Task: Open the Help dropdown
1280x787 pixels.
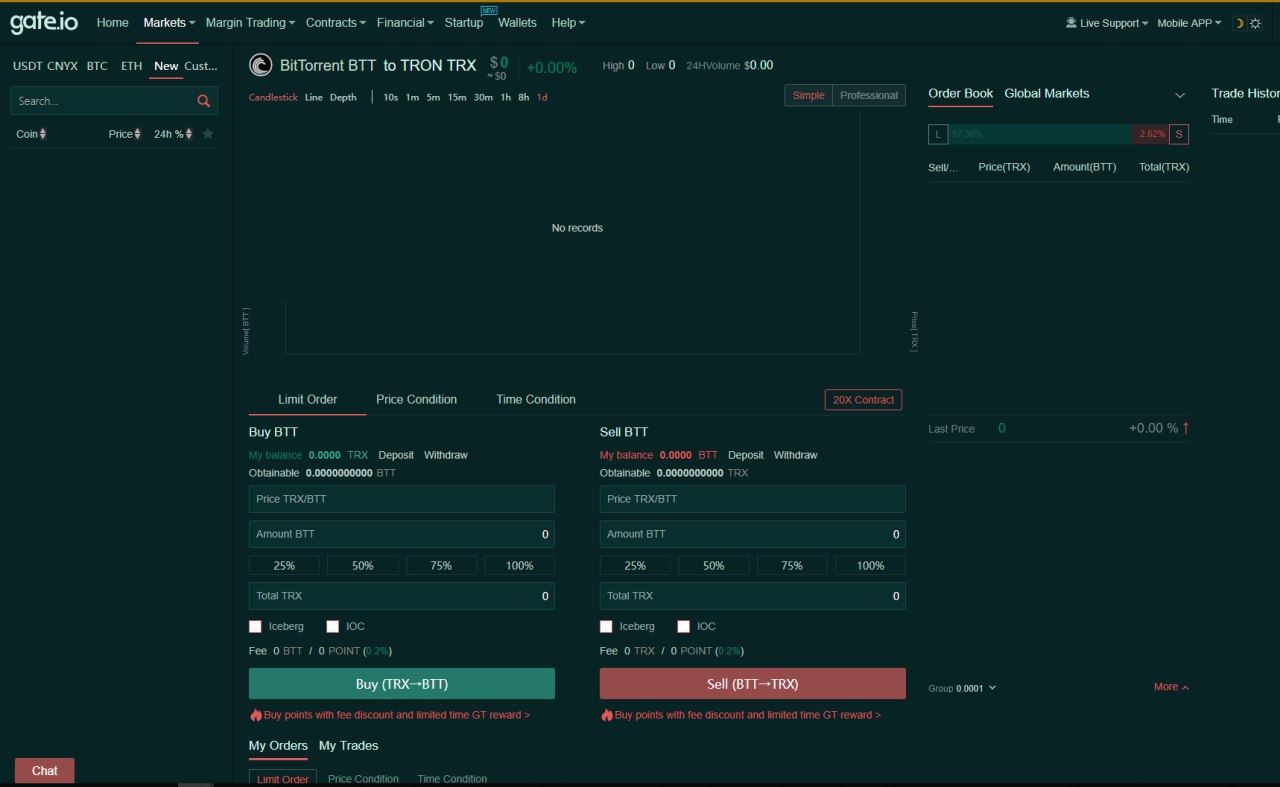Action: coord(568,22)
